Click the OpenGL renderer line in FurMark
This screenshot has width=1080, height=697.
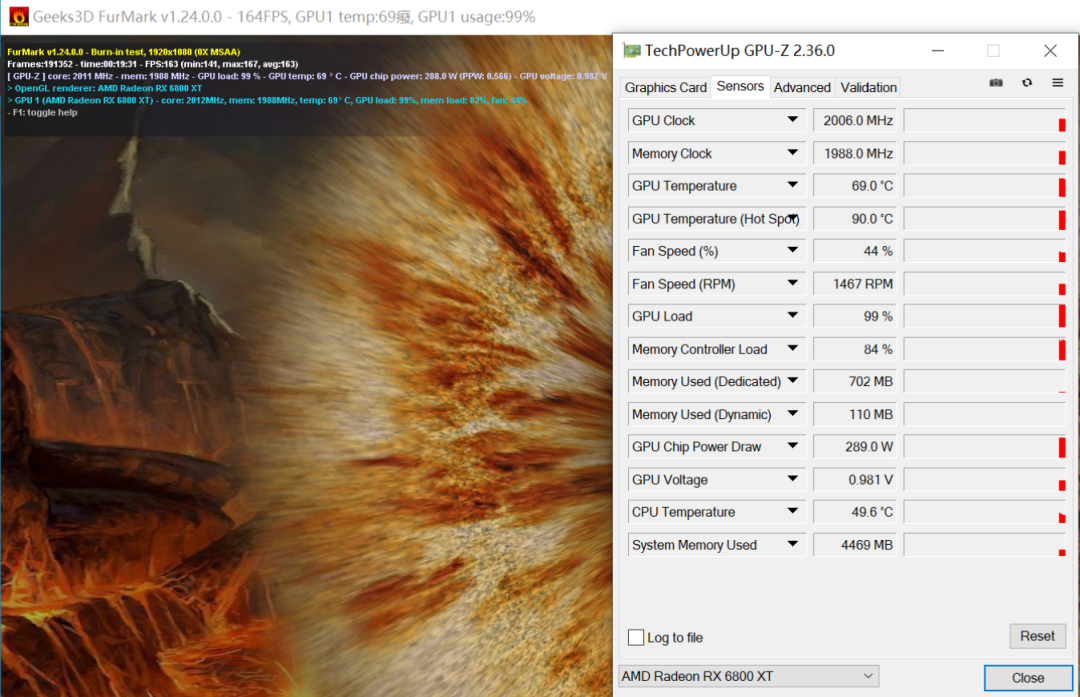[x=105, y=88]
